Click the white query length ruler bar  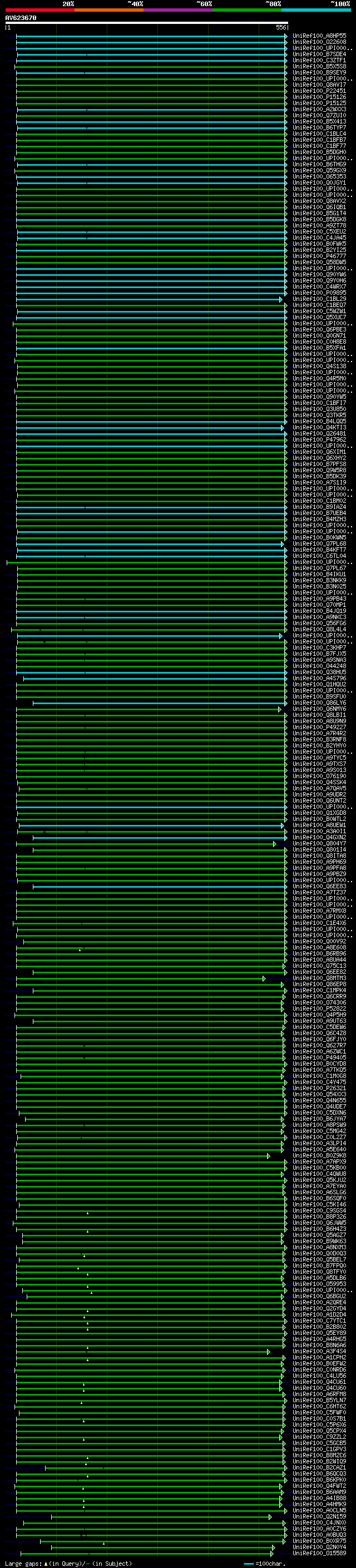pos(146,22)
